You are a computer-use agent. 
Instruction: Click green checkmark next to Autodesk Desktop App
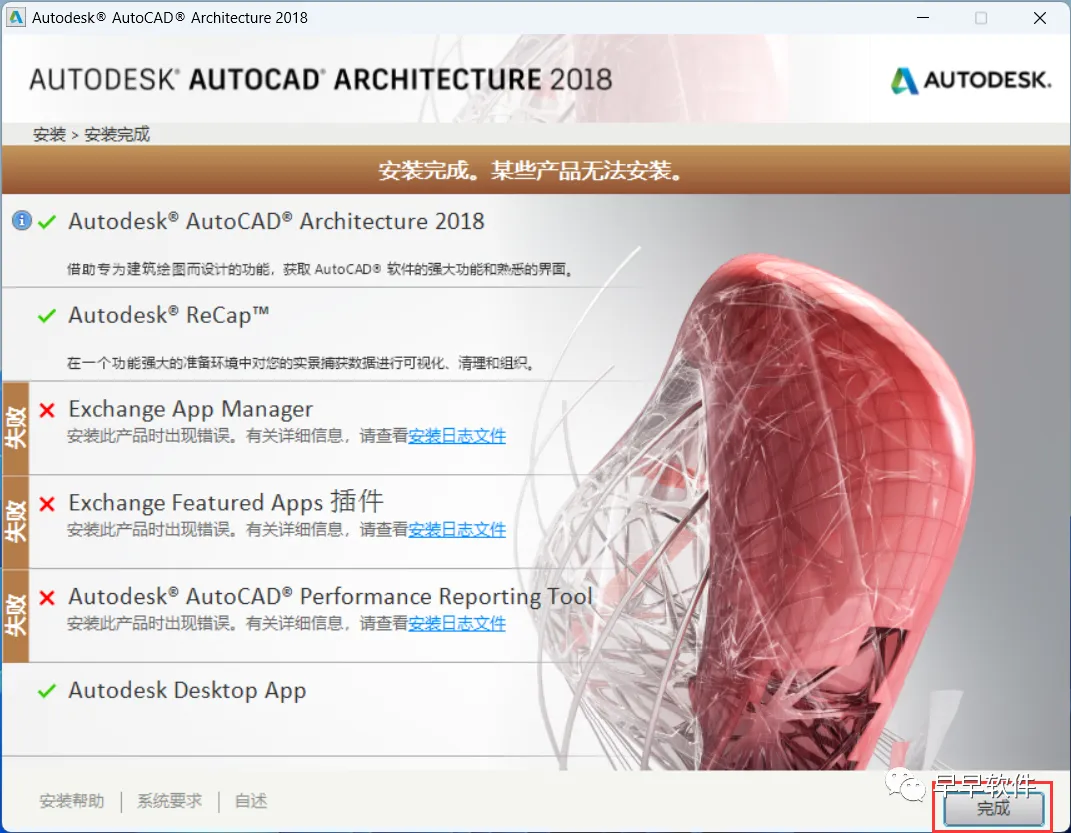[x=46, y=691]
